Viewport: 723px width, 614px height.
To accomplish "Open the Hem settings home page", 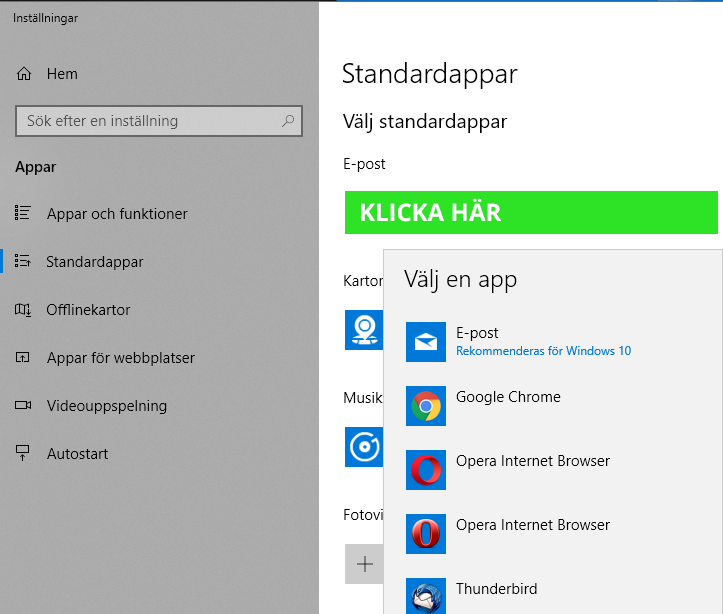I will click(x=62, y=74).
